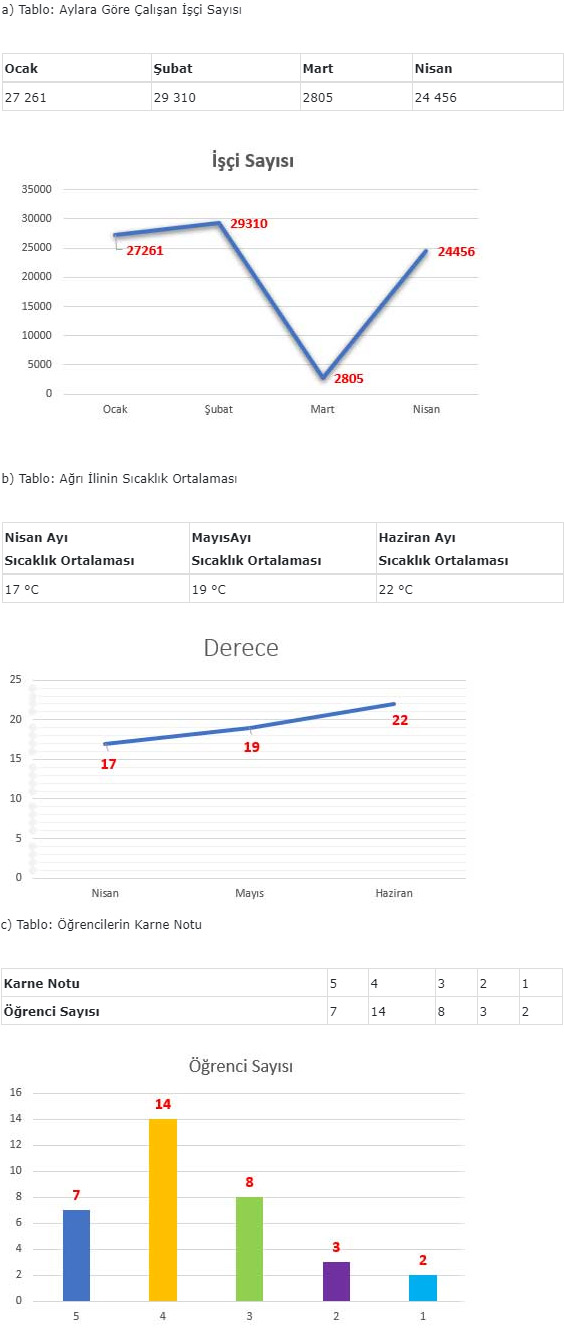Click the blue bar for grade 5
The width and height of the screenshot is (564, 1341).
click(x=76, y=1255)
